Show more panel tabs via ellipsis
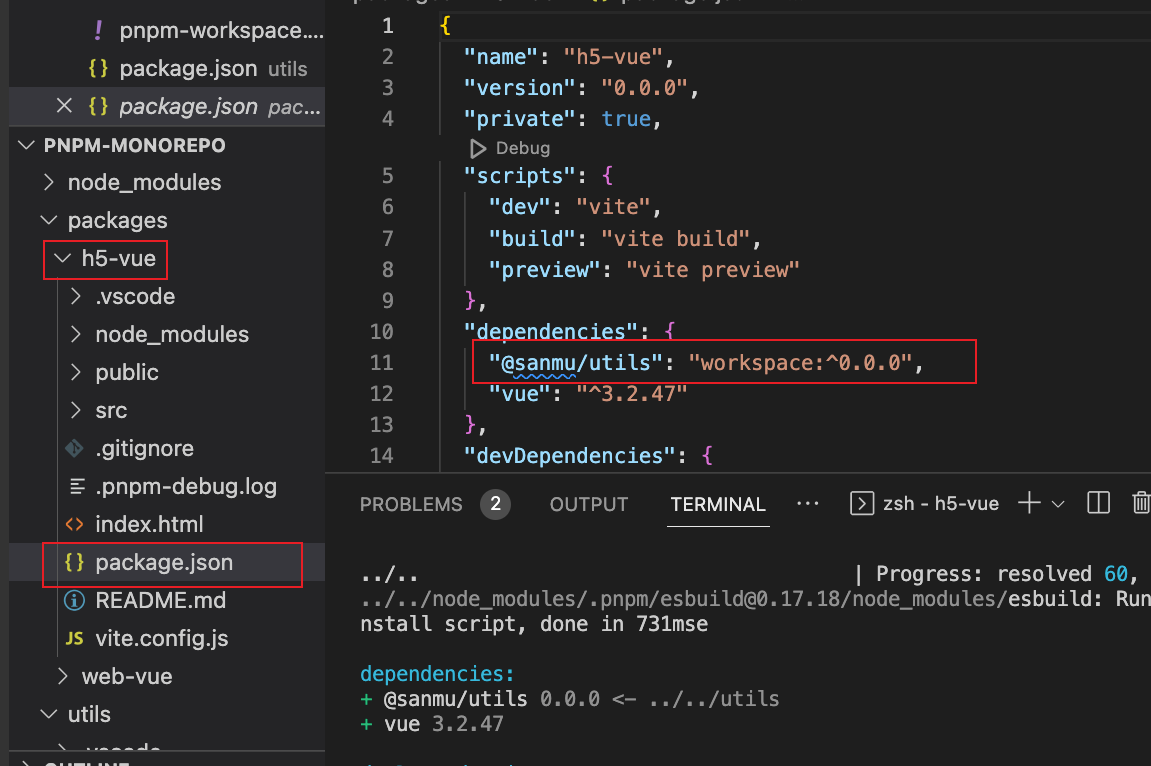The width and height of the screenshot is (1151, 766). (807, 503)
